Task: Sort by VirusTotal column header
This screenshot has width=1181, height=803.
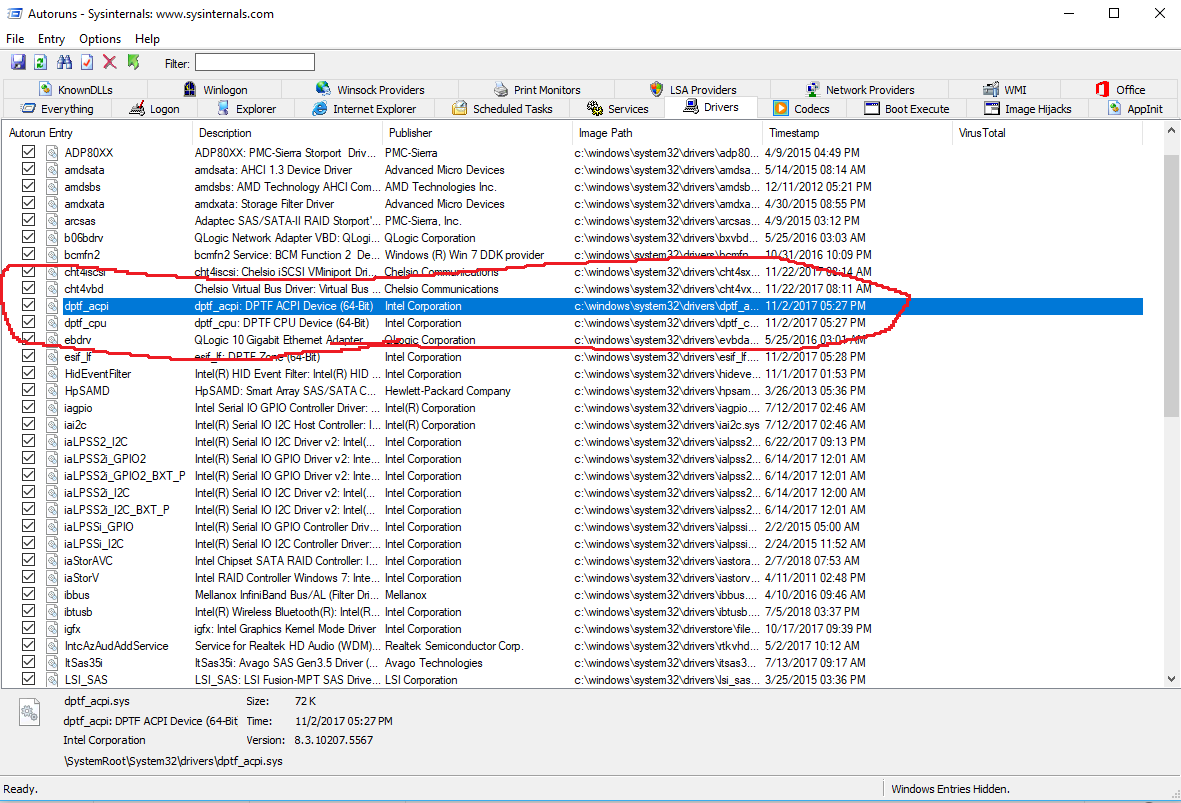Action: [1048, 133]
